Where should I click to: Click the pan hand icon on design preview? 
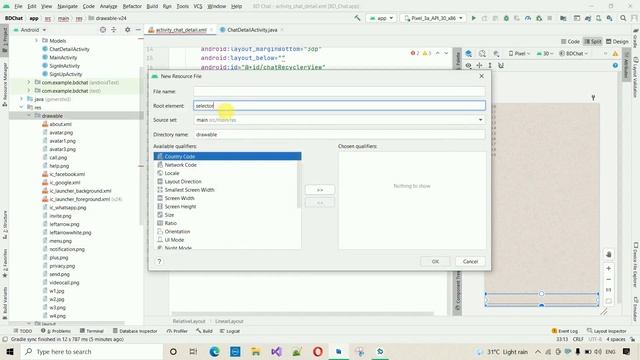[x=608, y=254]
